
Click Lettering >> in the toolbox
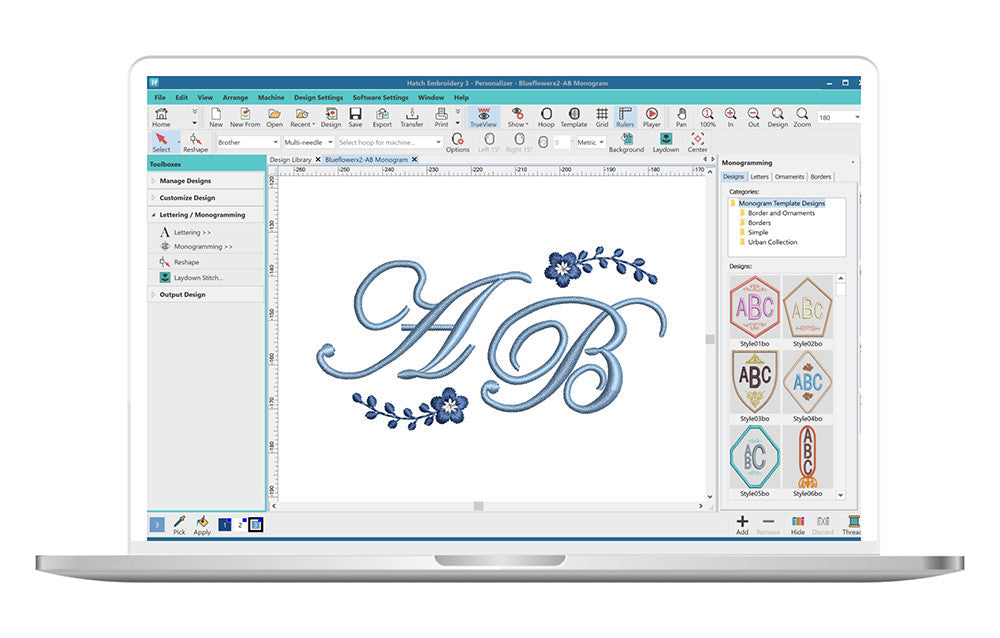(x=193, y=232)
